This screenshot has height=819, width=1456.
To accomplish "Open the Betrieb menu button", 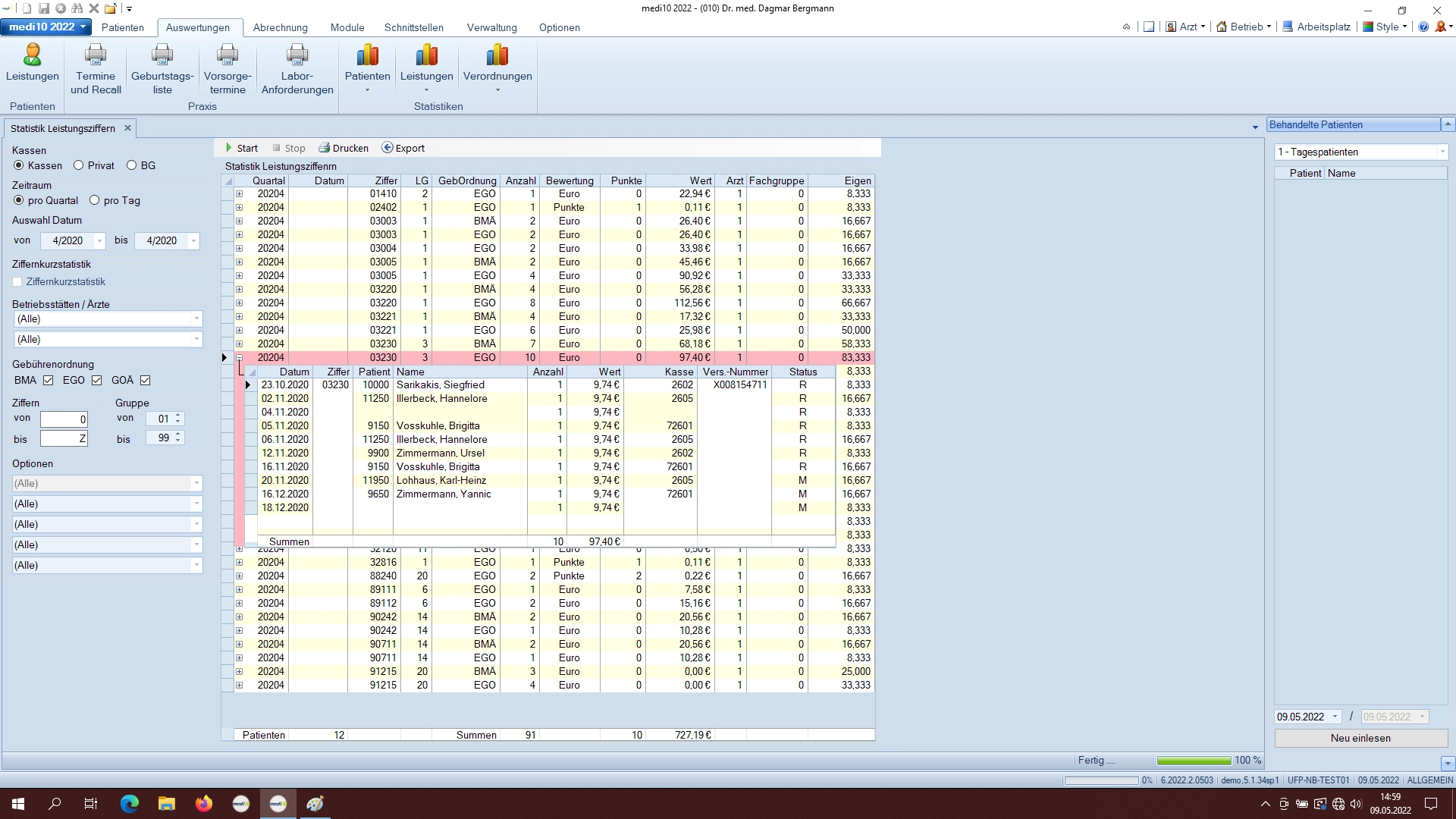I will 1244,27.
